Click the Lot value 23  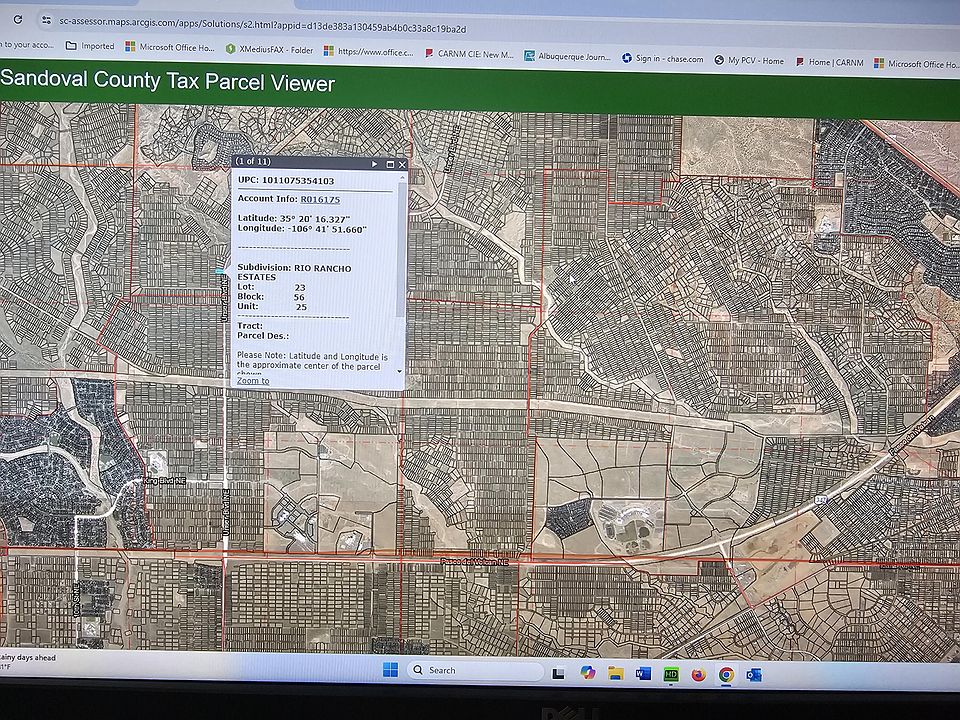pos(299,287)
